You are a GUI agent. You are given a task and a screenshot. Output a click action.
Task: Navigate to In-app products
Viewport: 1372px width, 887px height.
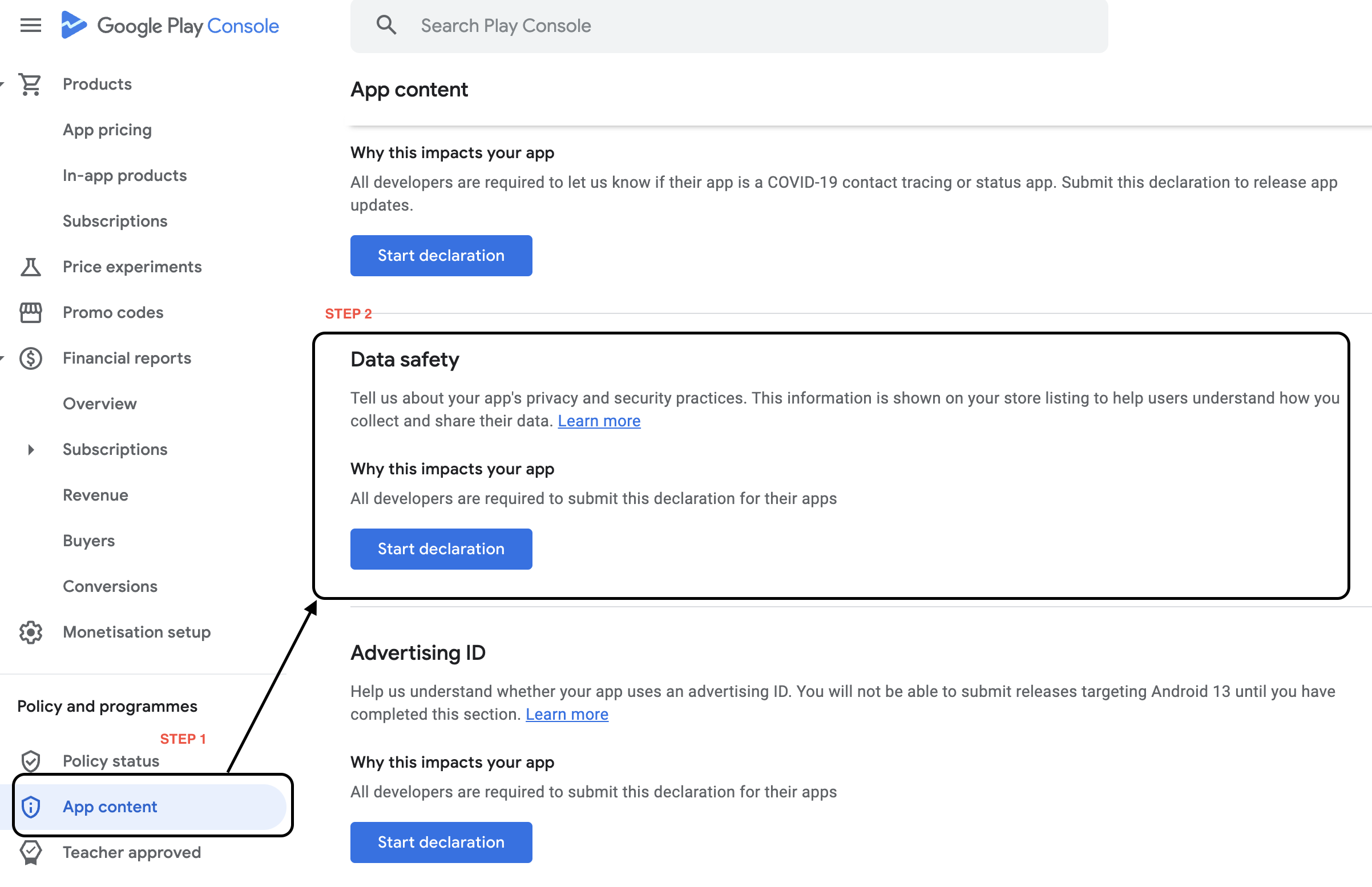[124, 176]
